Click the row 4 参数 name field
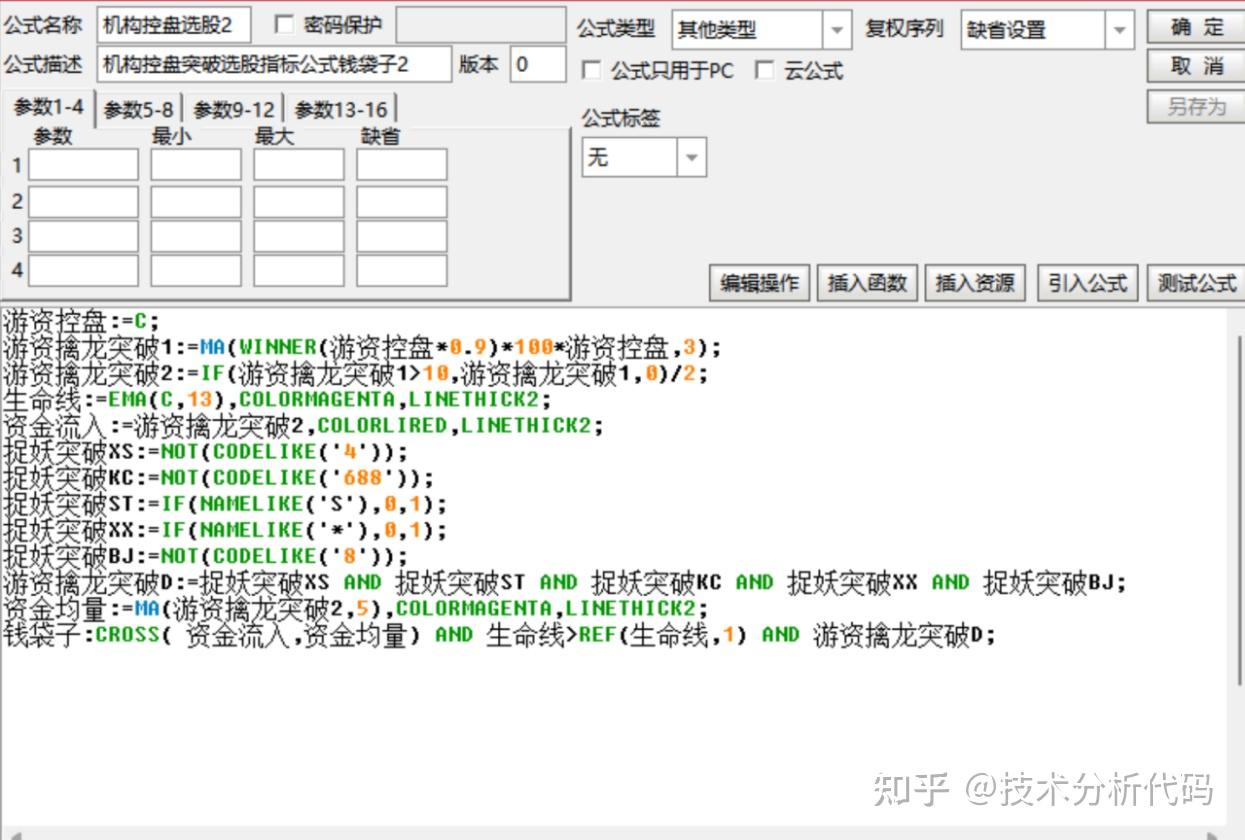 [x=83, y=270]
